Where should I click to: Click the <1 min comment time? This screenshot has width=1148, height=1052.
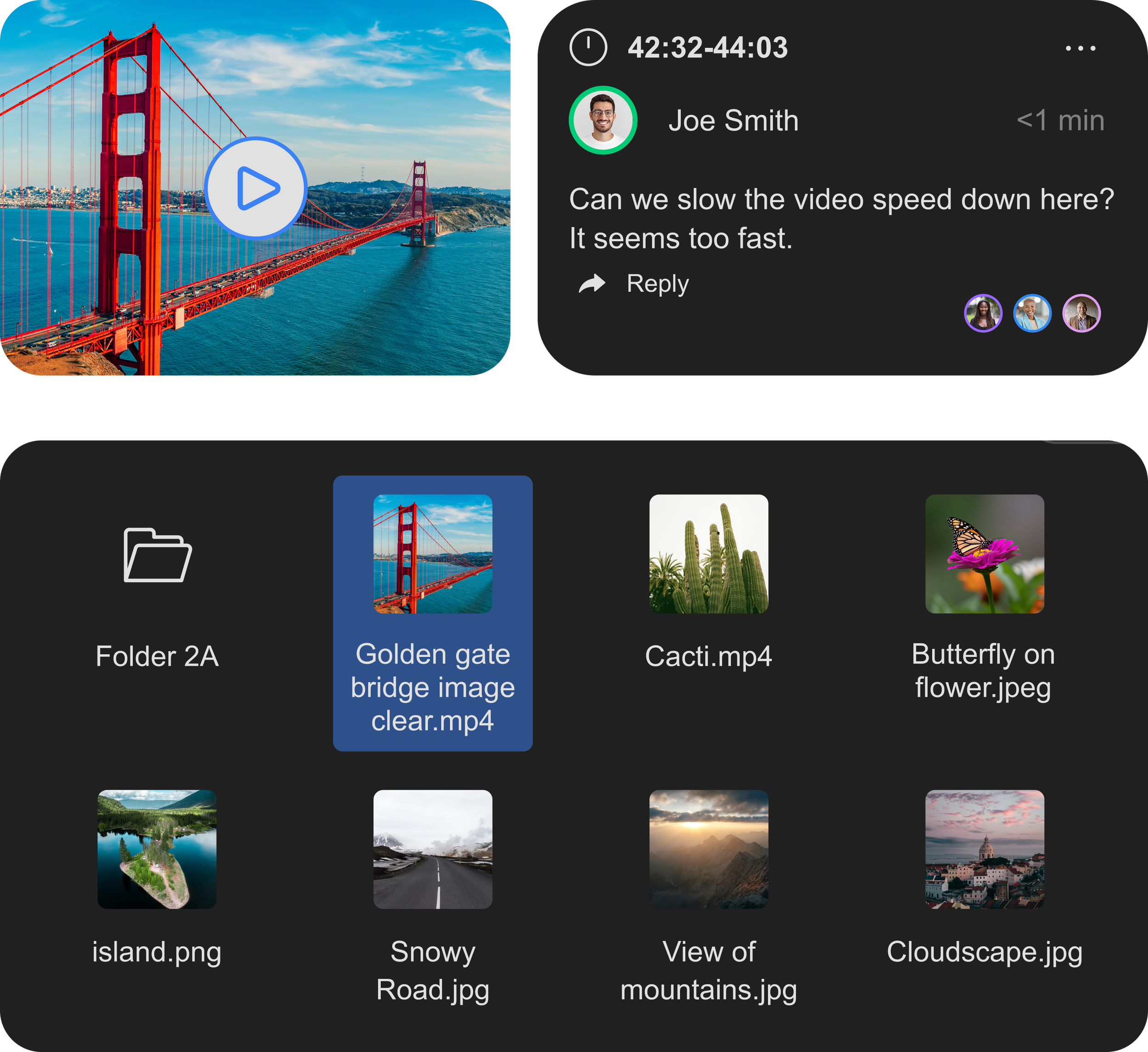(1060, 121)
